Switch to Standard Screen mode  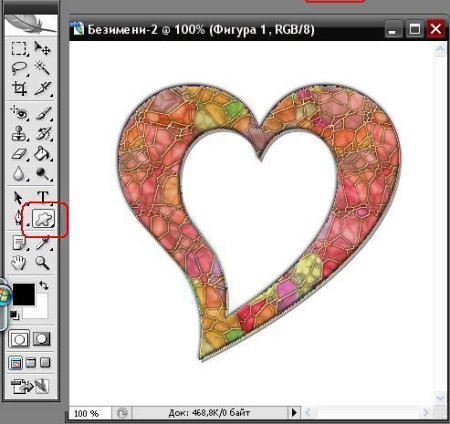pos(15,363)
